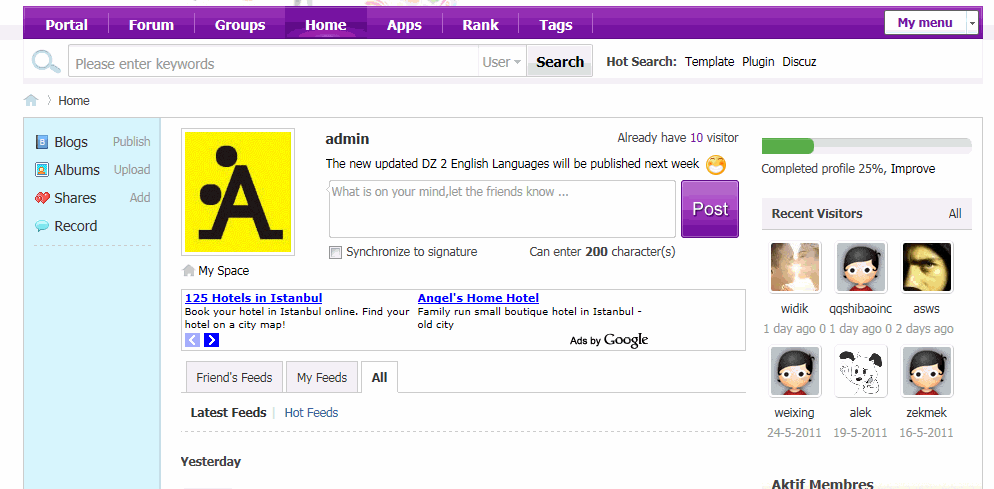Click the Home breadcrumb link
Screen dimensions: 994x489
(74, 101)
